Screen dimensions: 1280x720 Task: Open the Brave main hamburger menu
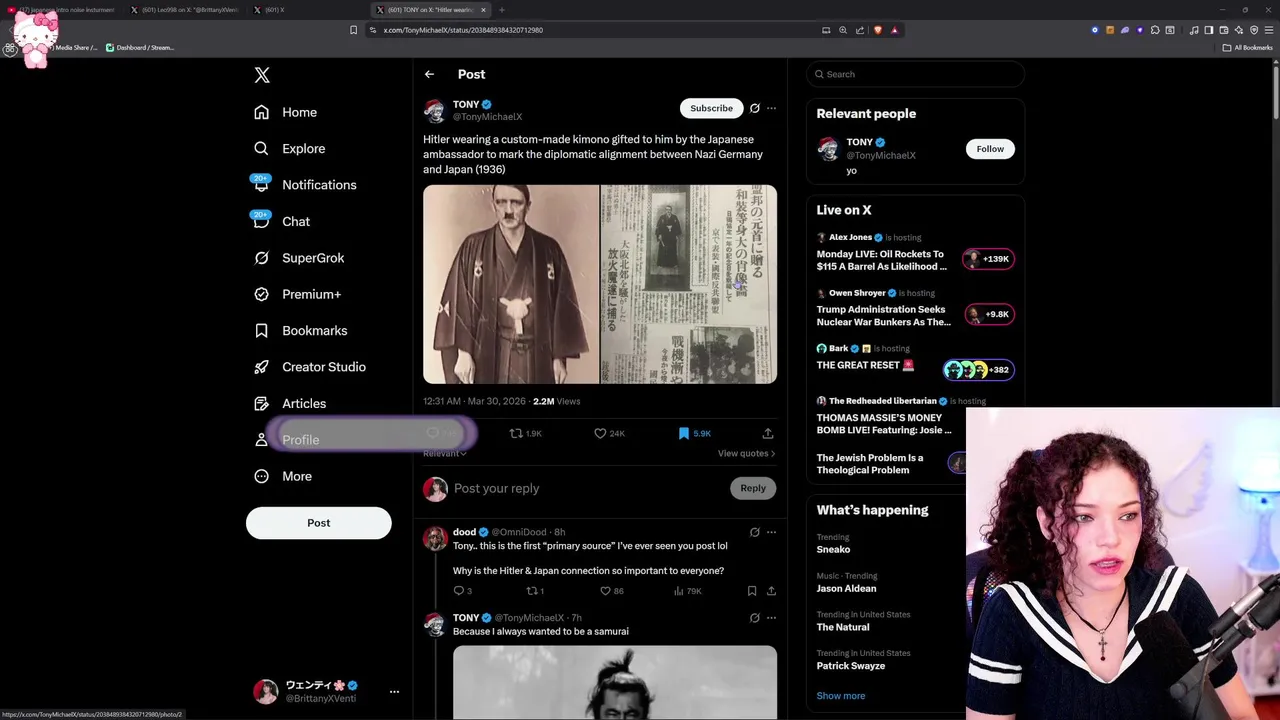pos(1268,30)
